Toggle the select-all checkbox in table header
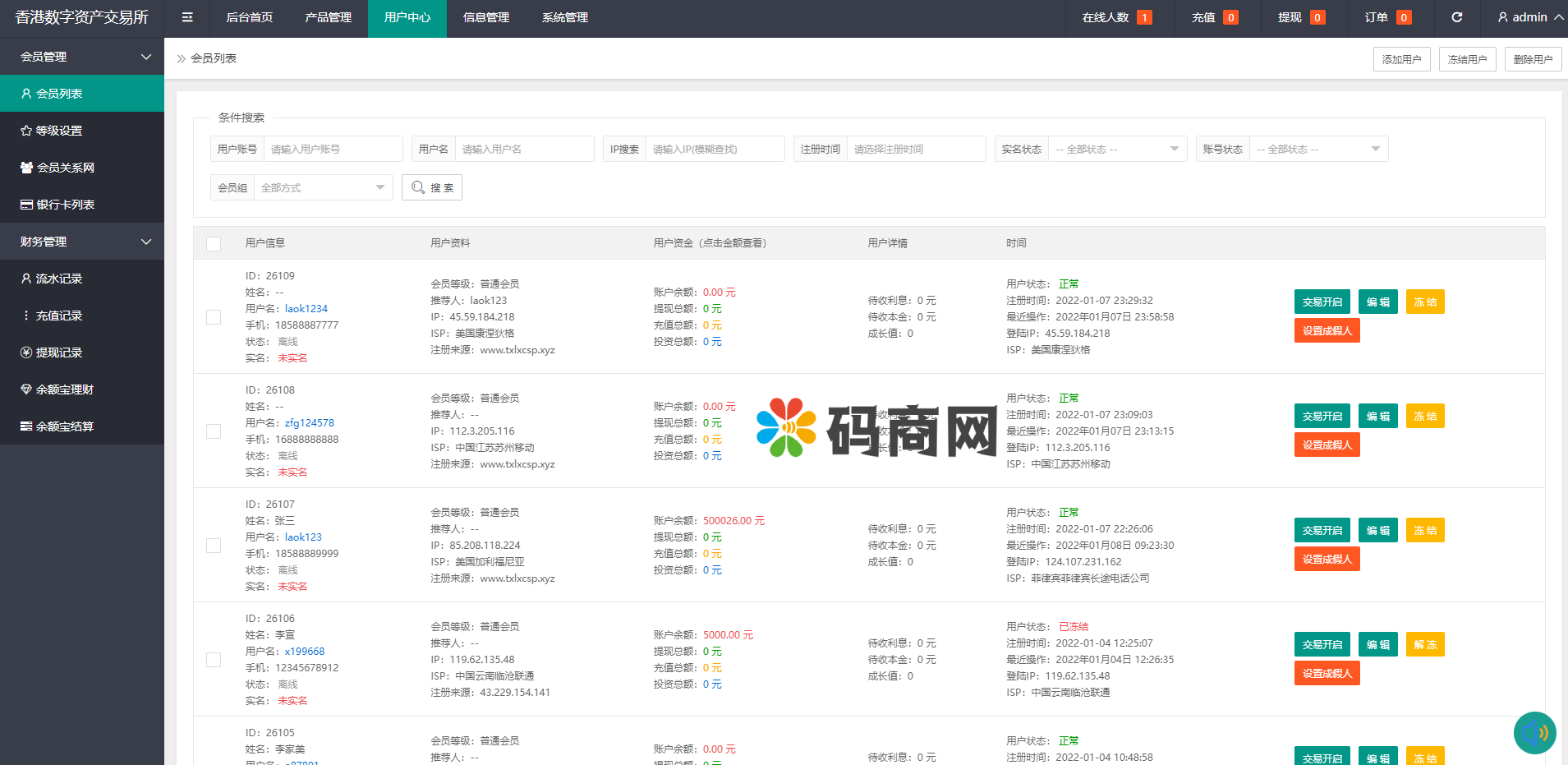 (214, 243)
